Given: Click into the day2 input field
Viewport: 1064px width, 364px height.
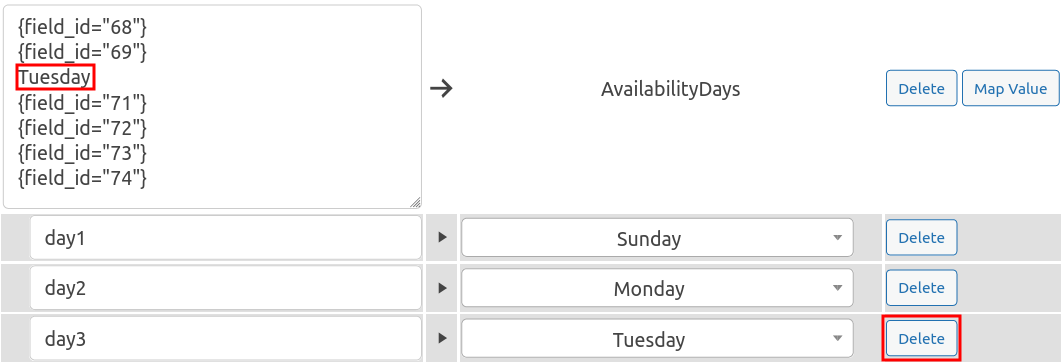Looking at the screenshot, I should point(226,288).
